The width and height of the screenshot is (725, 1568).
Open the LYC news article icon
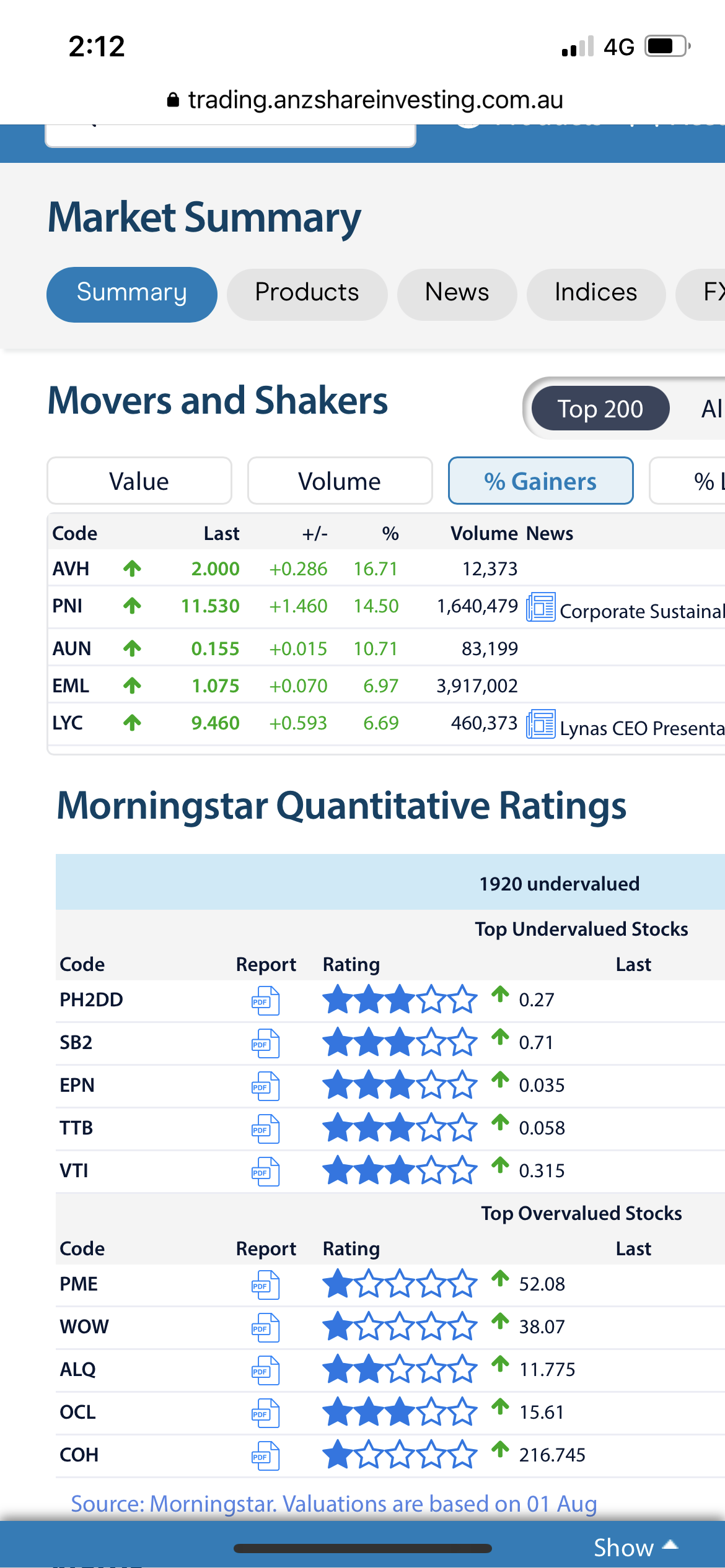point(540,724)
